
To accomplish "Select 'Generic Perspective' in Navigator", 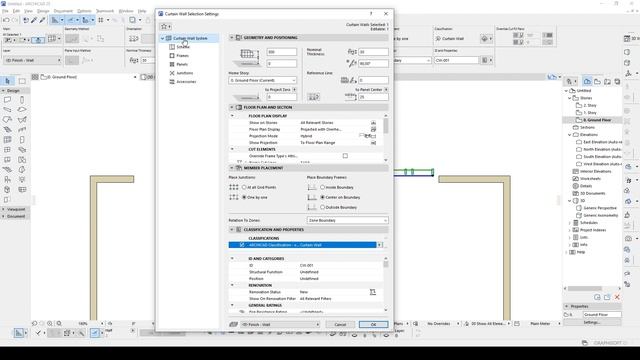I will pyautogui.click(x=600, y=208).
